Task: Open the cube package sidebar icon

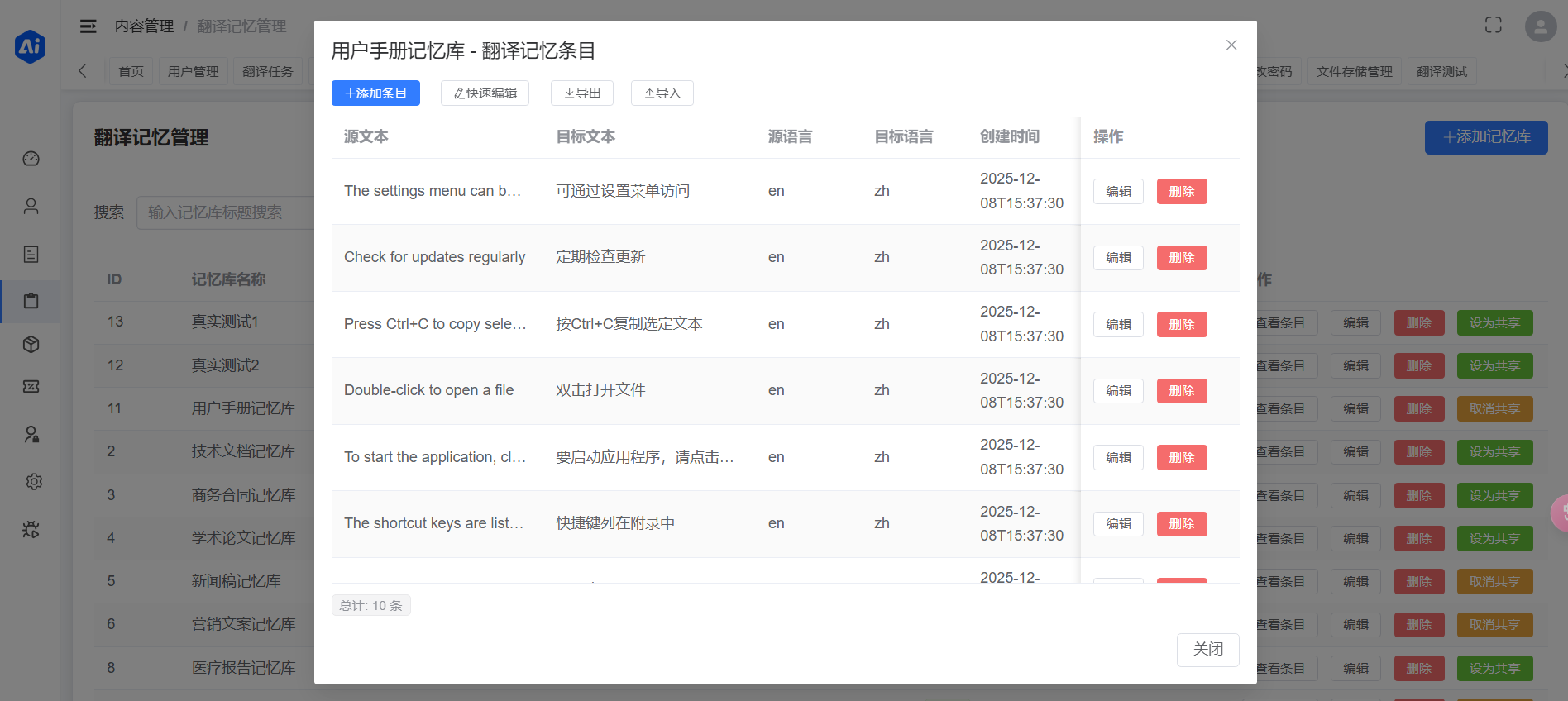Action: click(x=31, y=344)
